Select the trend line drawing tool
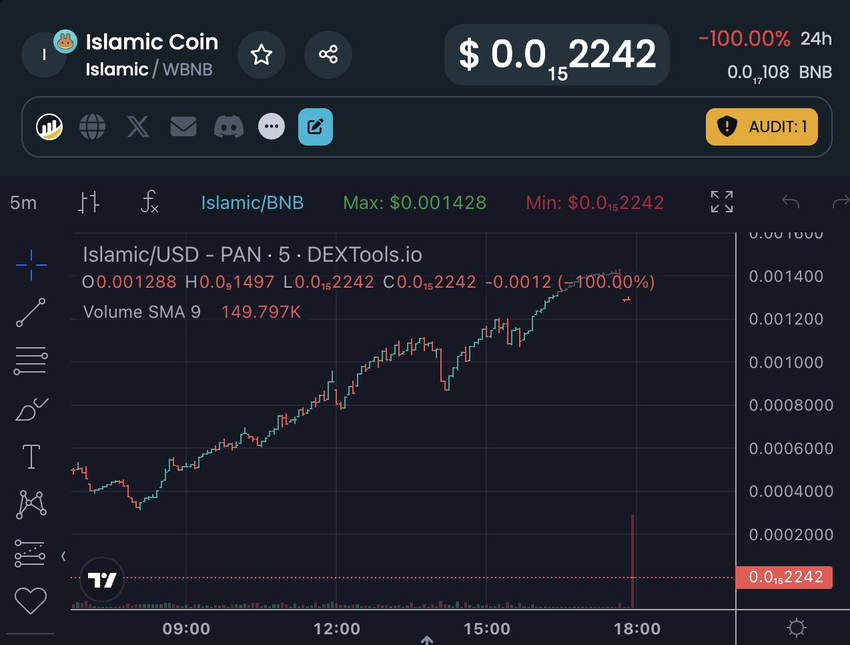Image resolution: width=850 pixels, height=645 pixels. coord(31,313)
